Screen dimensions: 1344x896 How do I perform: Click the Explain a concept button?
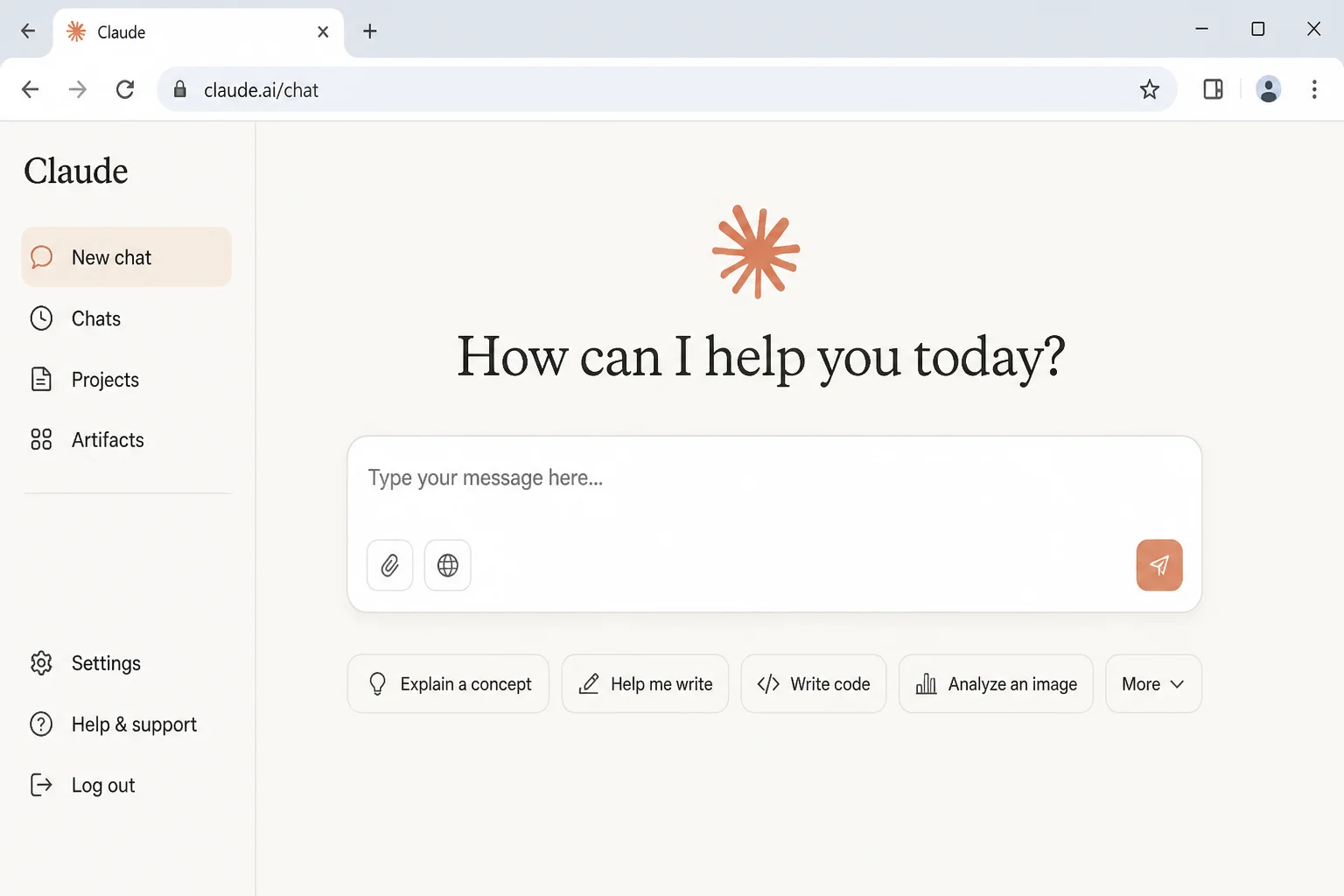coord(448,683)
